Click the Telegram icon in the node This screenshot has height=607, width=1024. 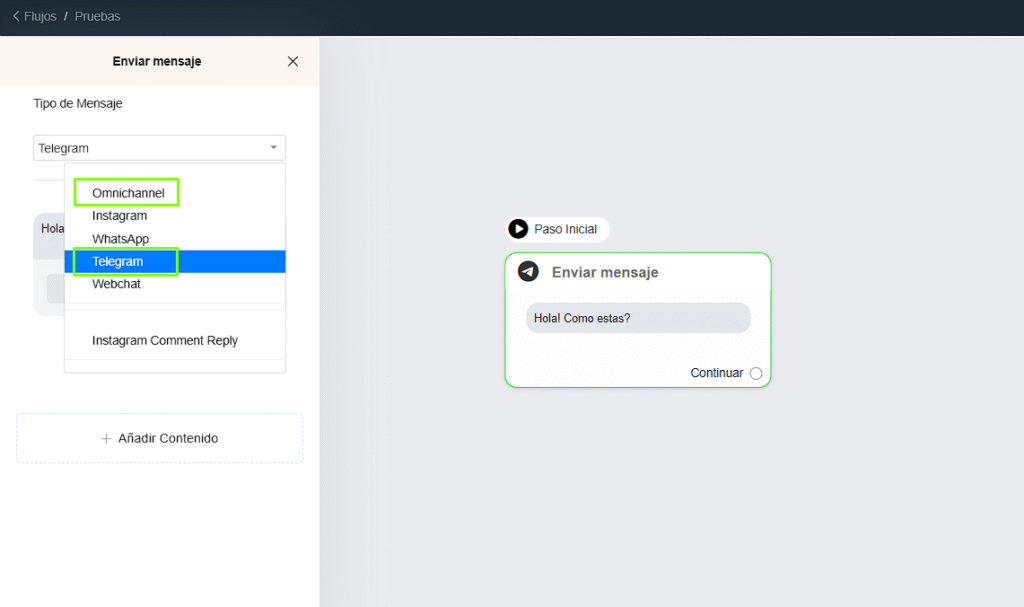point(528,272)
